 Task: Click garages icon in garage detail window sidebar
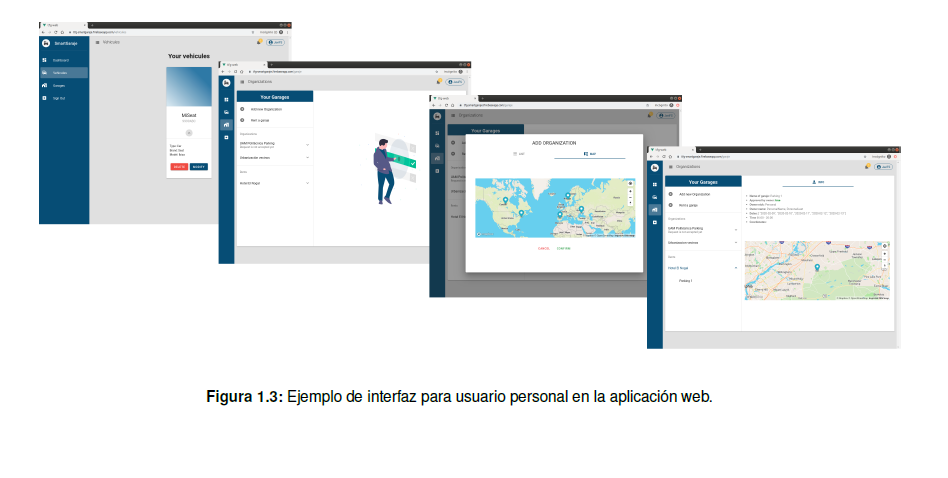pyautogui.click(x=655, y=210)
